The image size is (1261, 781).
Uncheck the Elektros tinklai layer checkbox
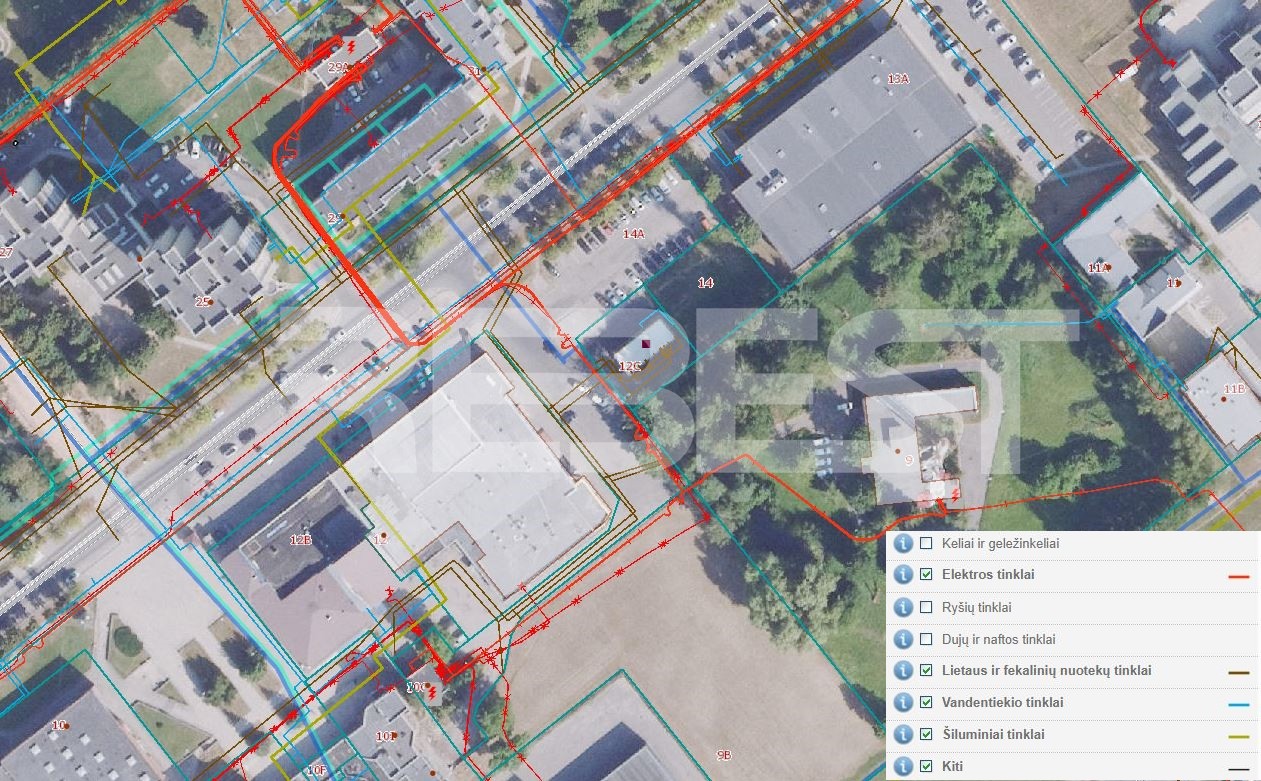click(926, 575)
